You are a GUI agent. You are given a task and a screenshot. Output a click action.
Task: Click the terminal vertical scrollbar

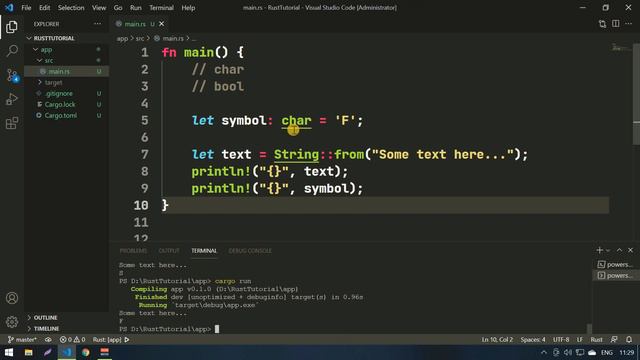click(x=589, y=328)
